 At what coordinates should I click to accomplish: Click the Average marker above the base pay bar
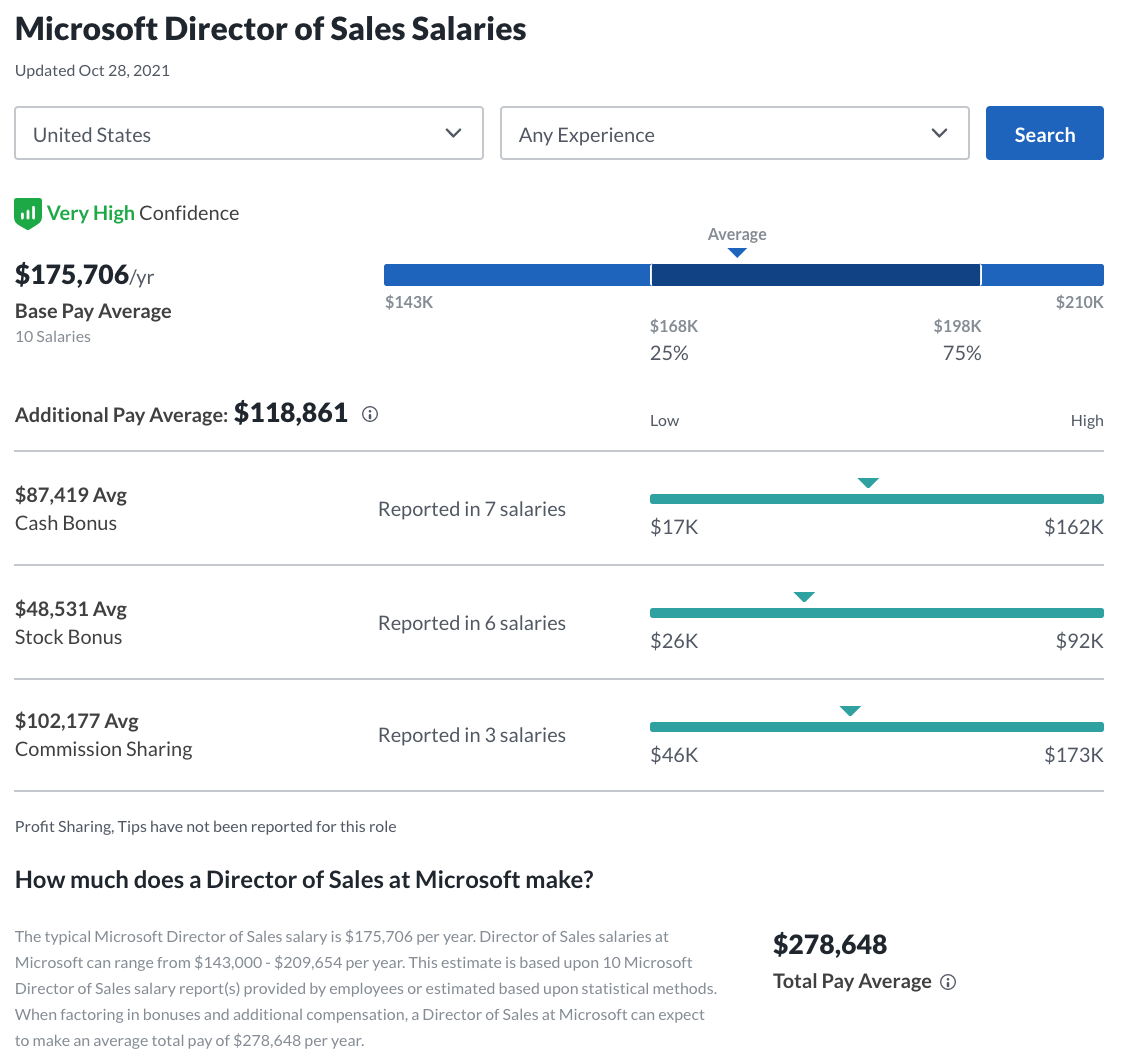[x=737, y=254]
